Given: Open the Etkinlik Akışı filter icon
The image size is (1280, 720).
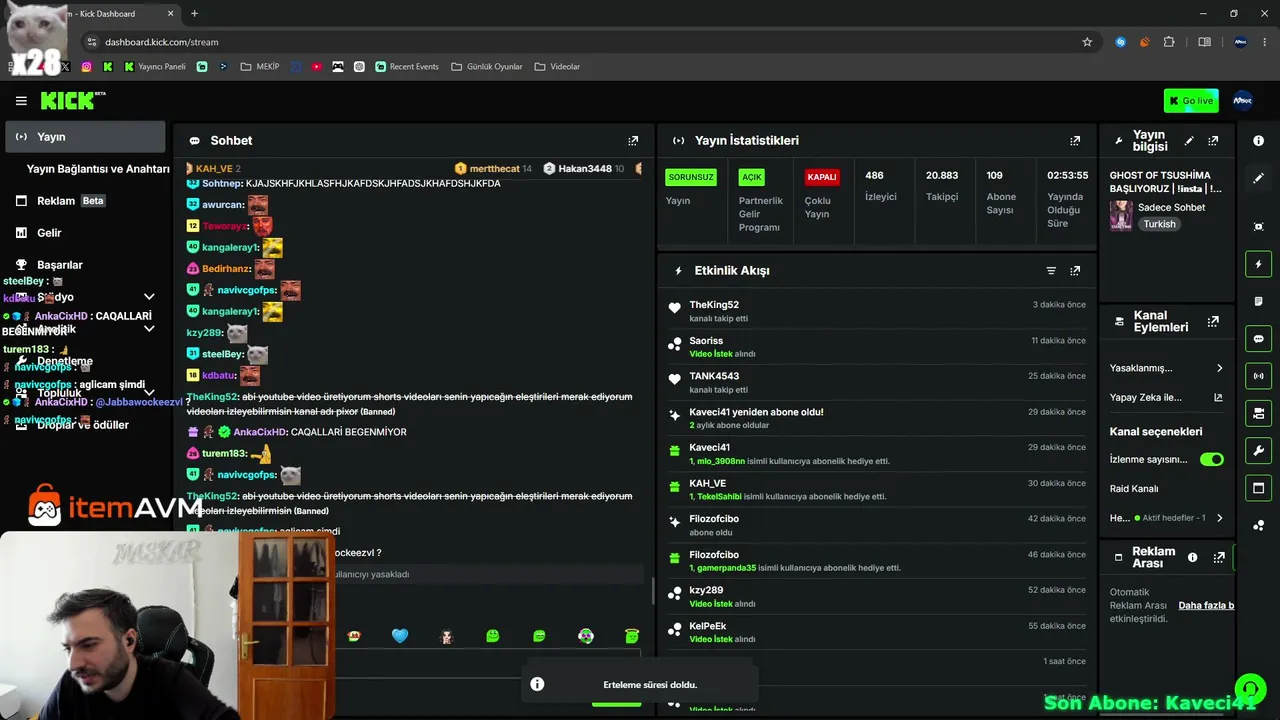Looking at the screenshot, I should 1051,271.
